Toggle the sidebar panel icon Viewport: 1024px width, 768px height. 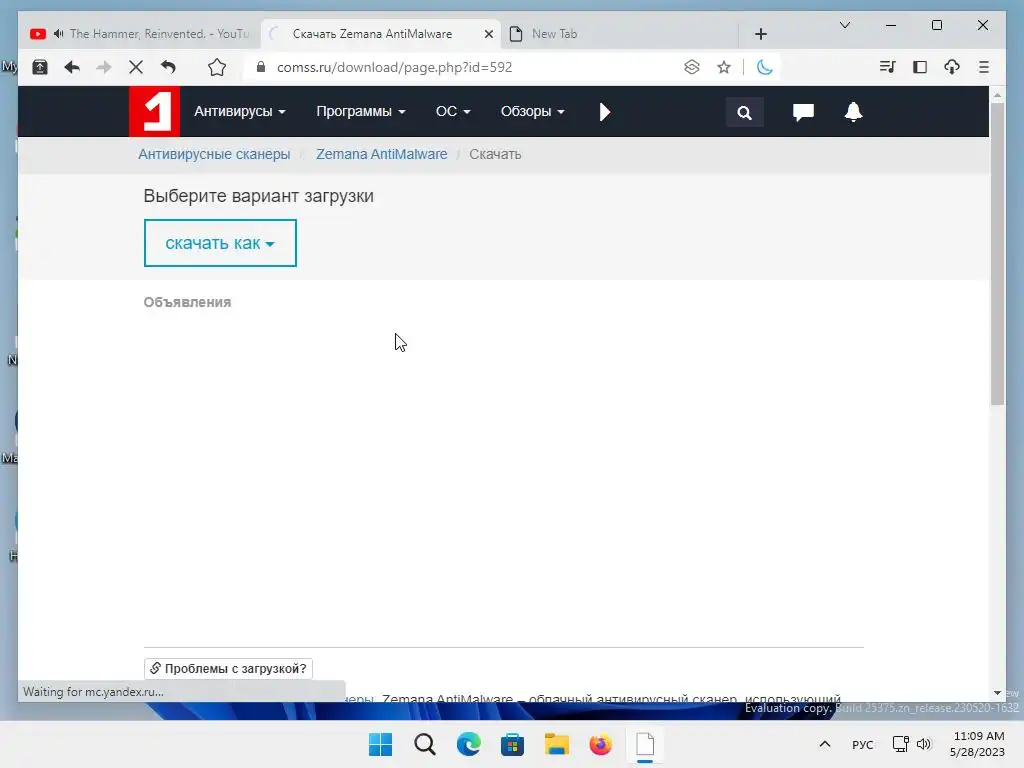[x=920, y=67]
